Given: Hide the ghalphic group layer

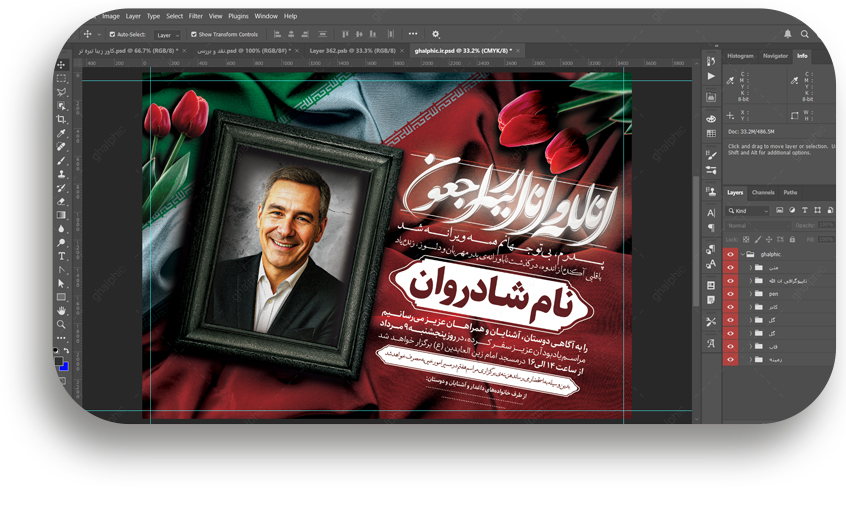Looking at the screenshot, I should coord(730,254).
